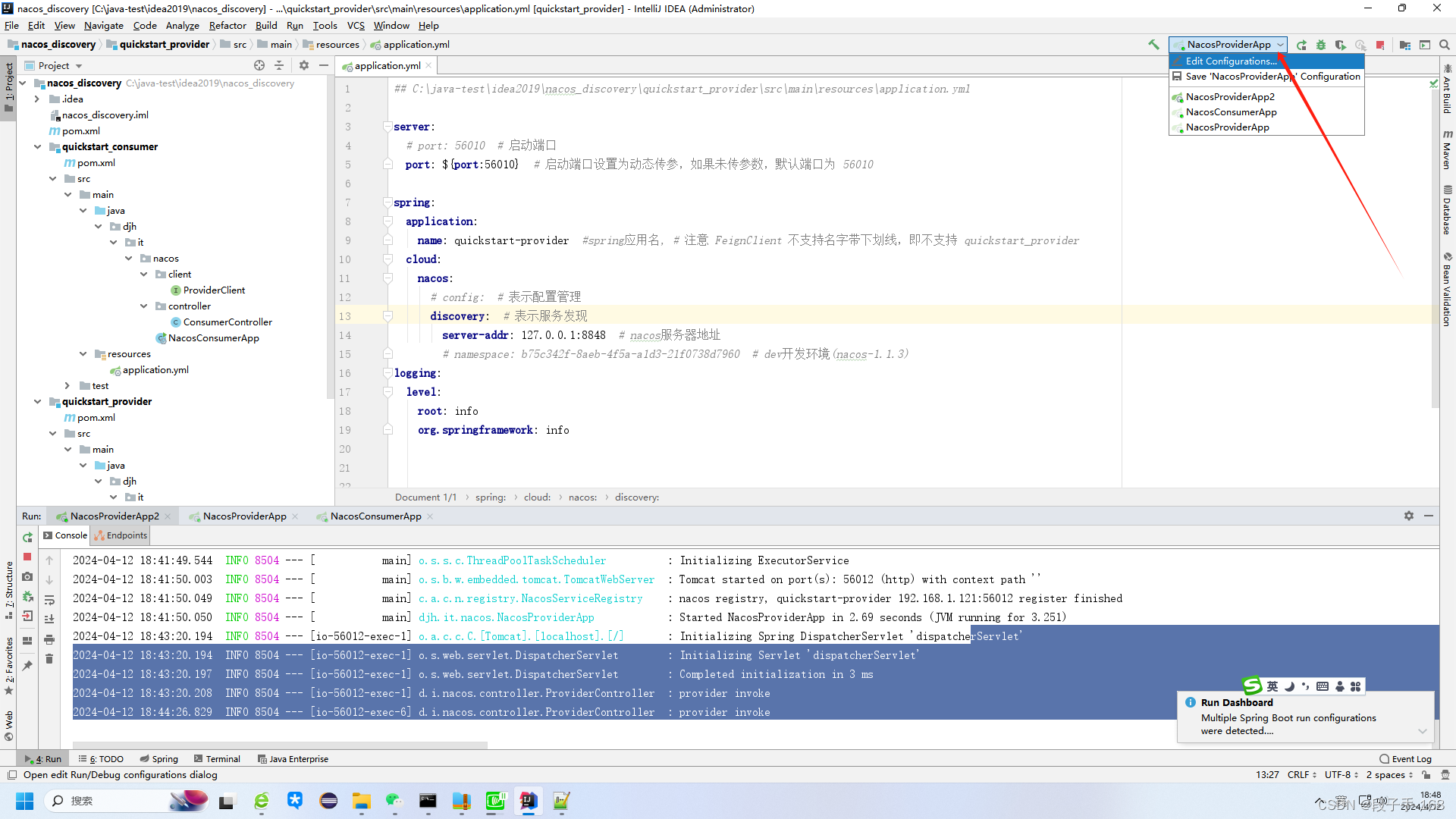This screenshot has width=1456, height=819.
Task: Click the Build Project hammer icon
Action: pos(1153,45)
